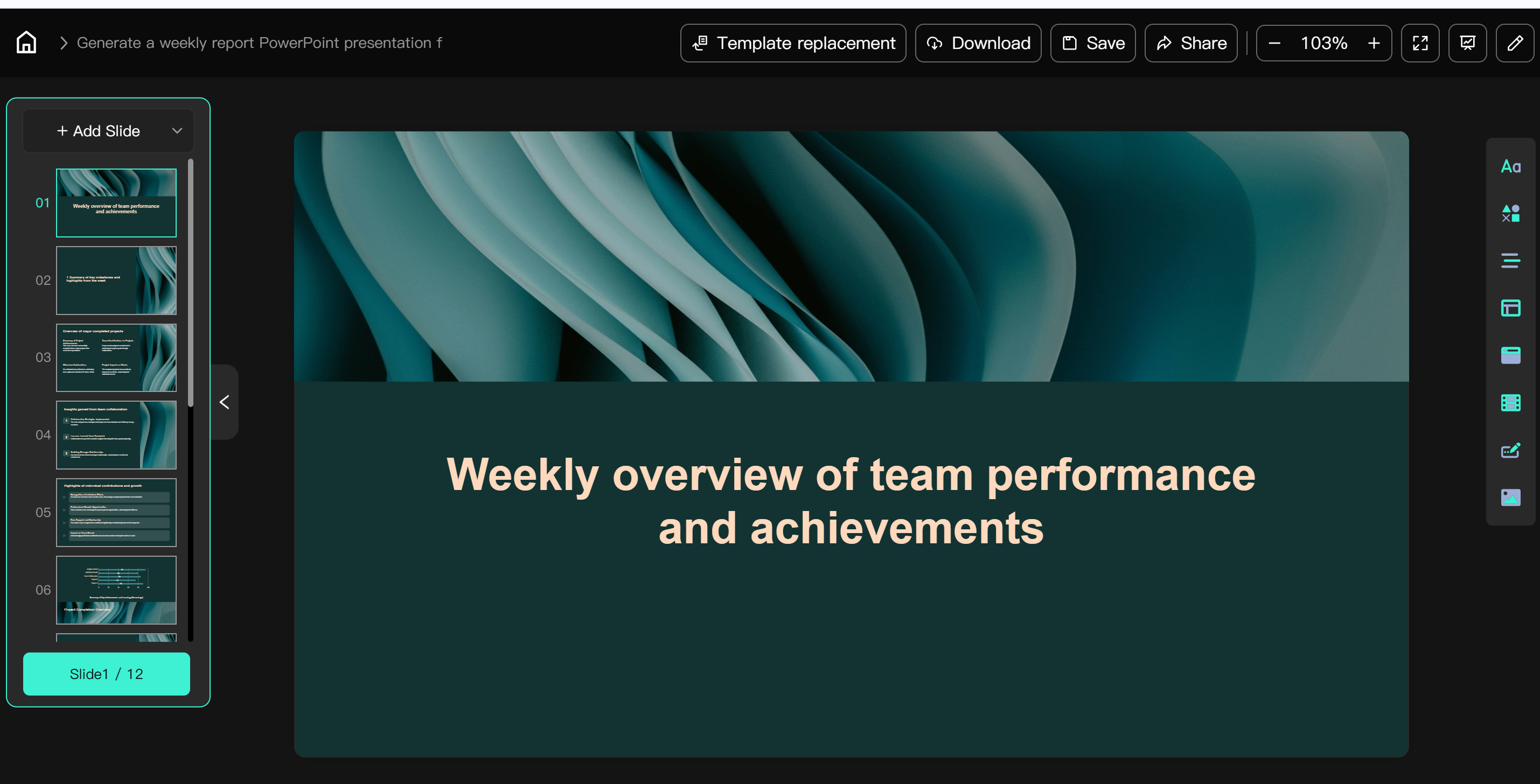Open the layout panel icon
This screenshot has width=1540, height=784.
point(1510,308)
